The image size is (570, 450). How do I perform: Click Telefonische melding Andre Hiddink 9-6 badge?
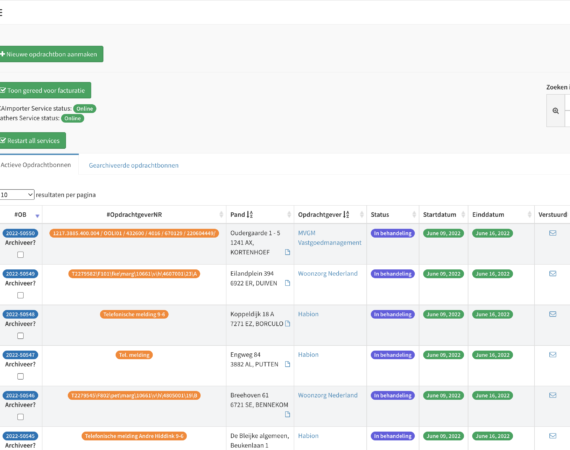tap(134, 436)
